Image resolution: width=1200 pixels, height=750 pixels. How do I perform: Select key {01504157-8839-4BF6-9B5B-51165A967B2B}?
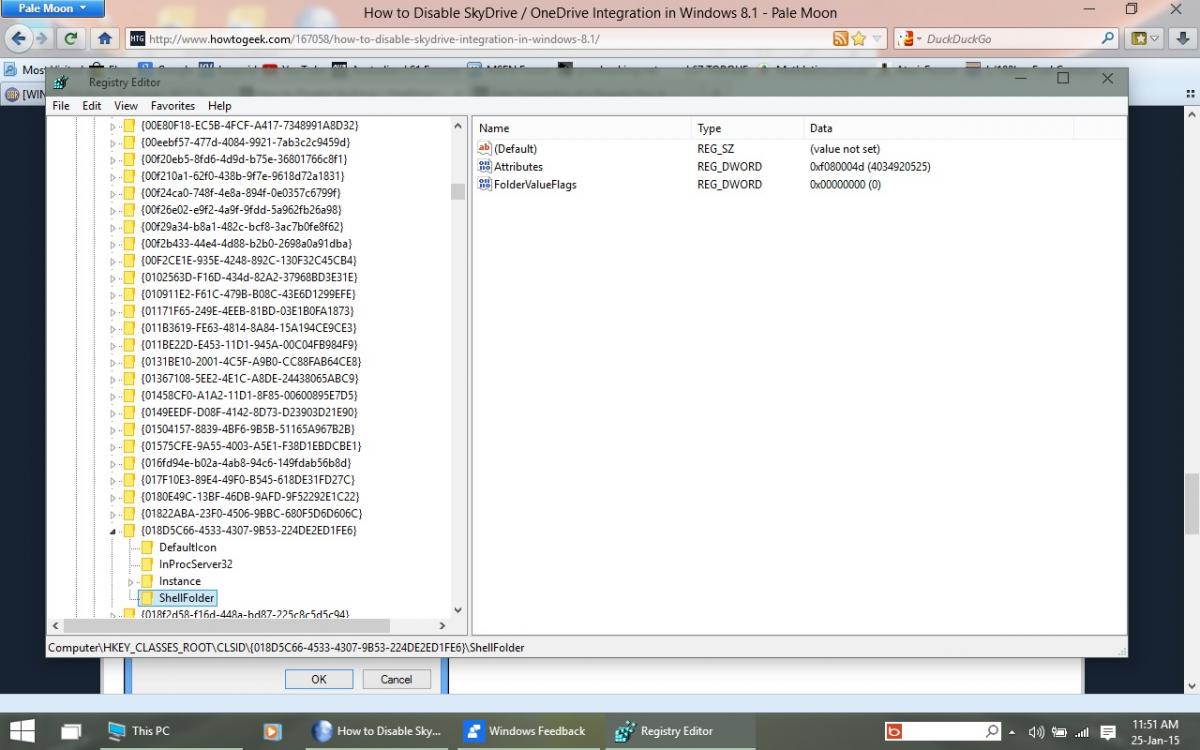pos(248,428)
